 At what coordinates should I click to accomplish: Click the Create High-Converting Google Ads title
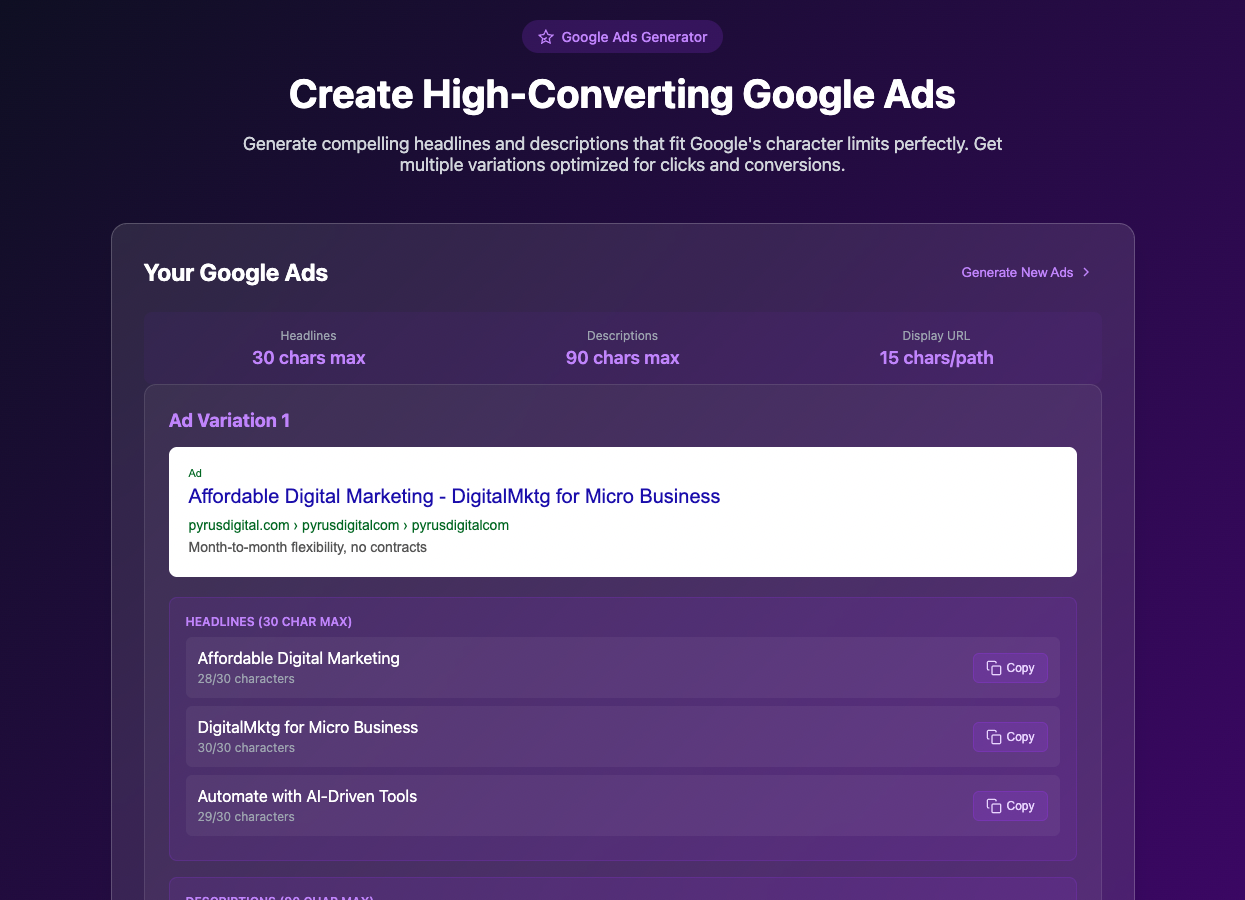622,95
